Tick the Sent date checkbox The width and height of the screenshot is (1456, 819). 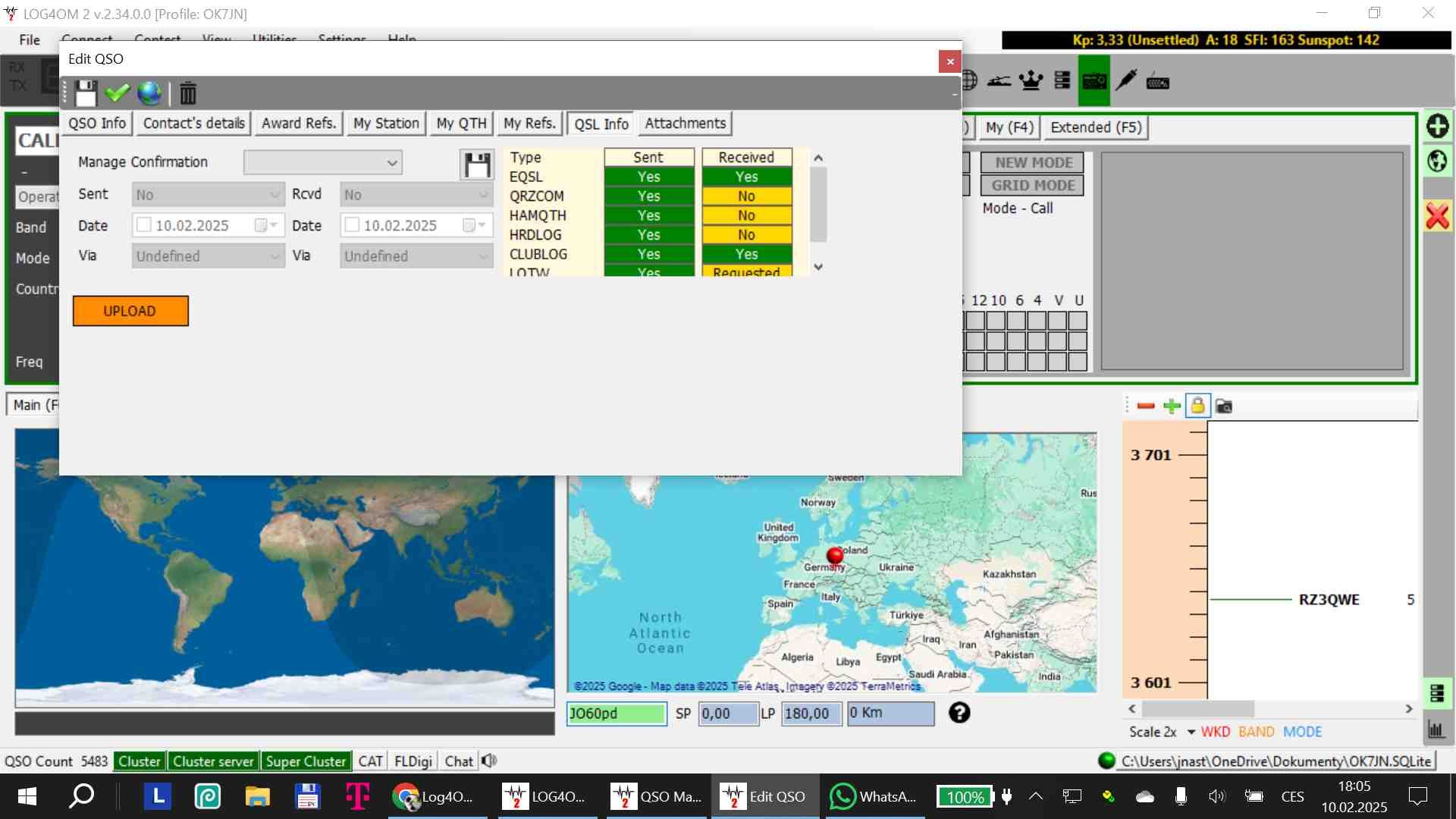144,225
